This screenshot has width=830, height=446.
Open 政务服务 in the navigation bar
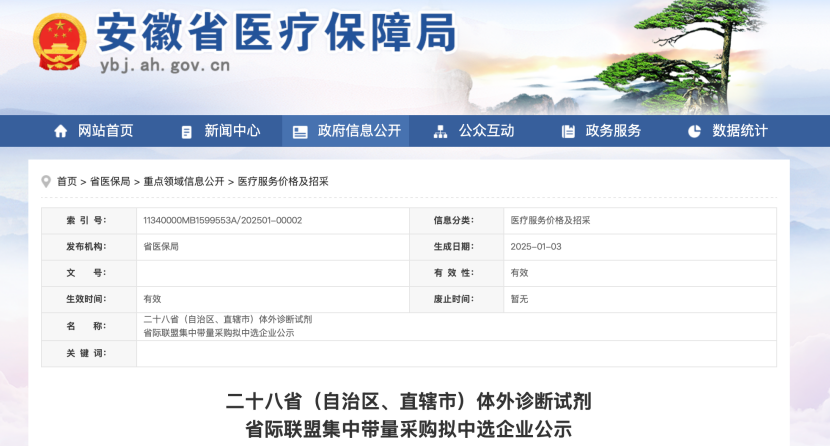pos(613,131)
